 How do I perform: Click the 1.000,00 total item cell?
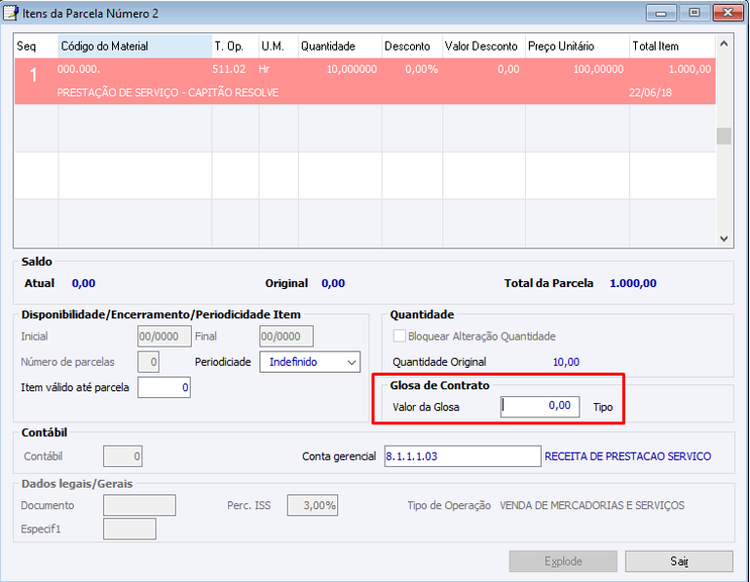pos(690,69)
